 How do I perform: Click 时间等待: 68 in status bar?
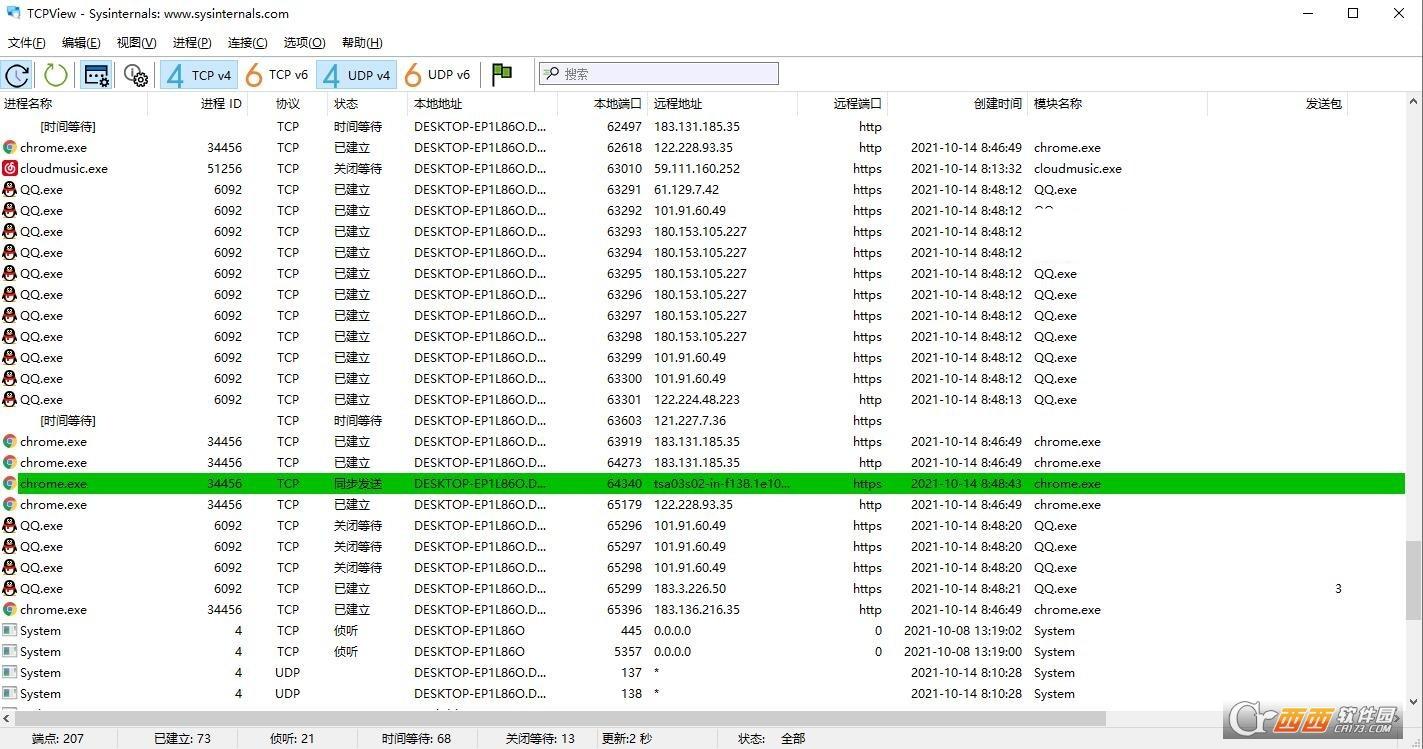[x=416, y=739]
